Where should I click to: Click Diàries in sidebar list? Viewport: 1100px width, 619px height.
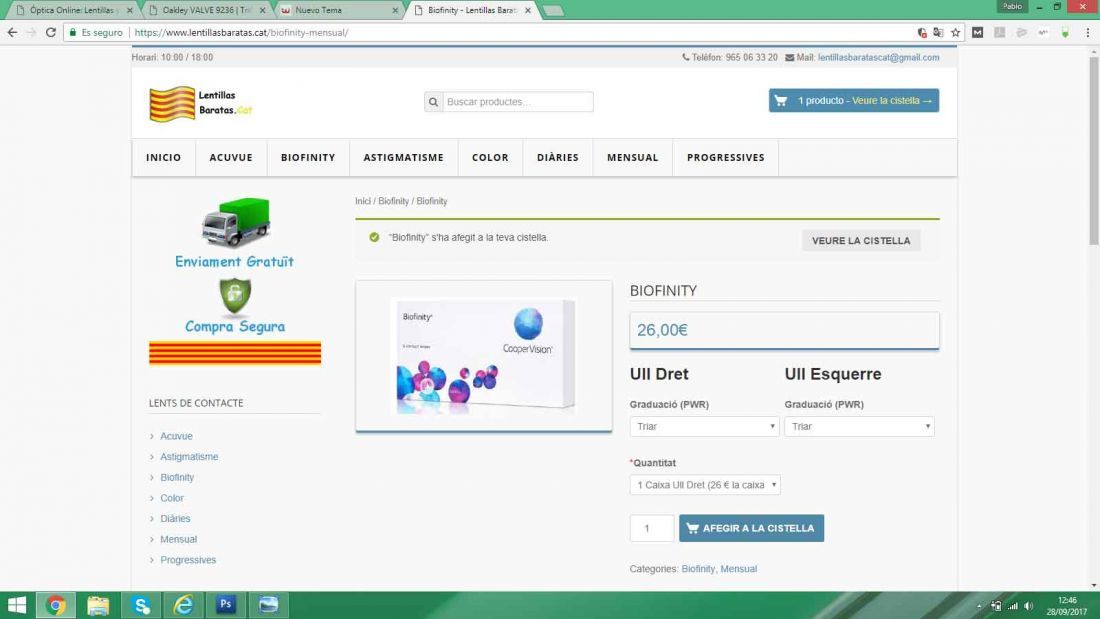click(175, 519)
